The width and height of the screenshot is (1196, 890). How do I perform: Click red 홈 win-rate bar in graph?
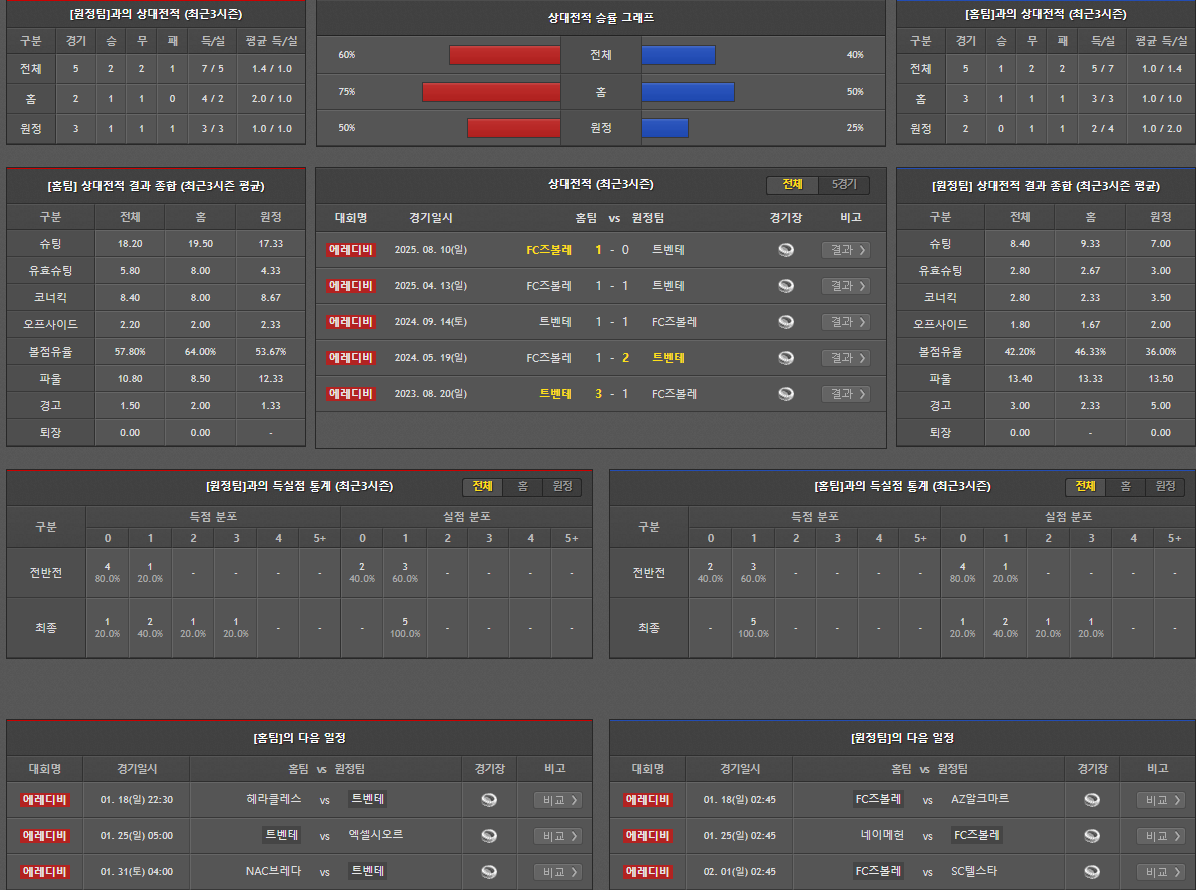tap(491, 92)
